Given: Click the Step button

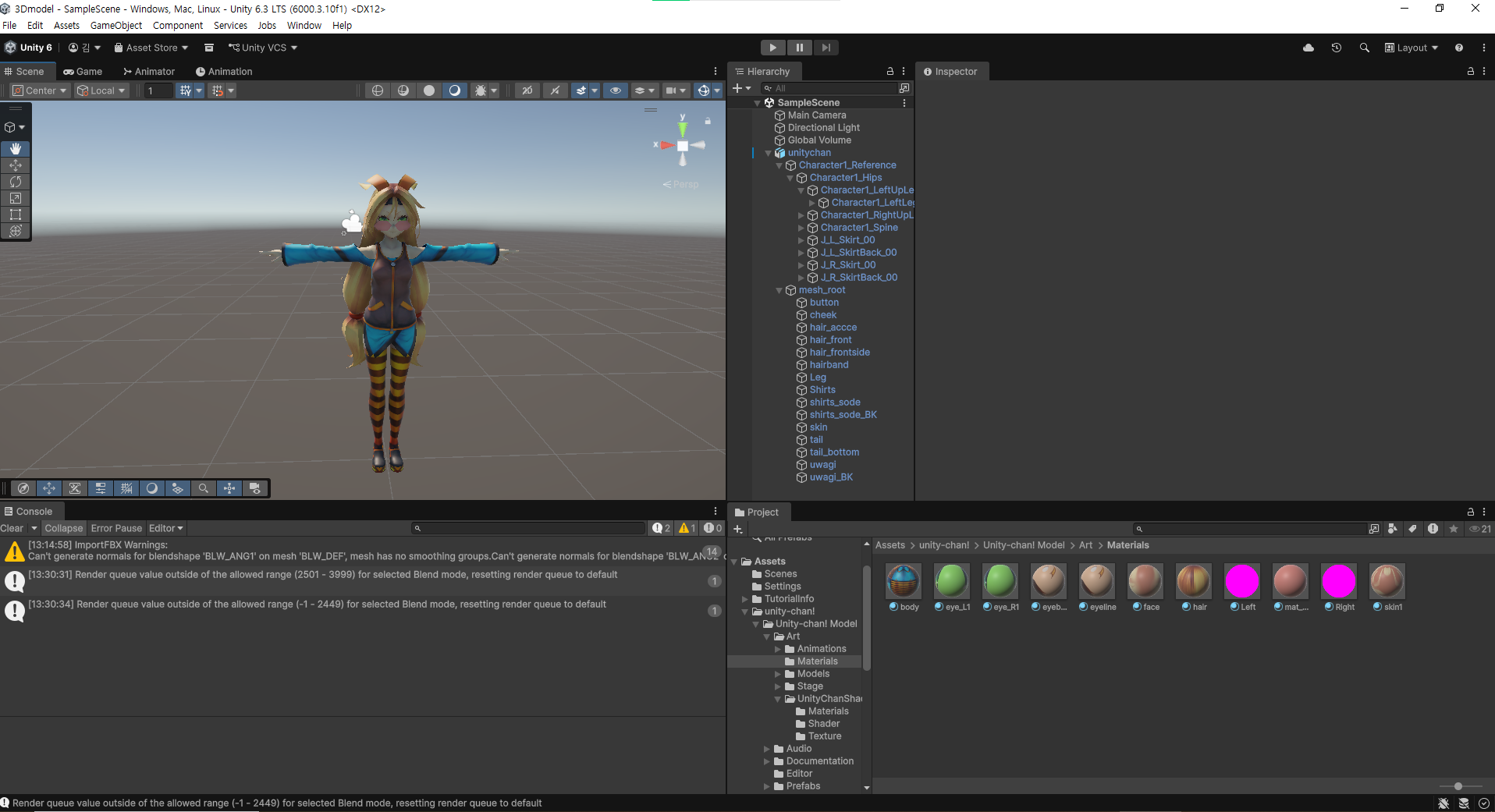Looking at the screenshot, I should click(x=826, y=48).
